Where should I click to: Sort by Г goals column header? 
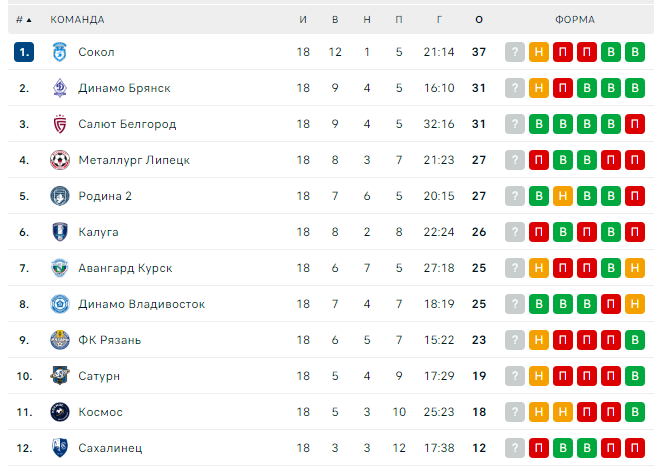coord(439,20)
